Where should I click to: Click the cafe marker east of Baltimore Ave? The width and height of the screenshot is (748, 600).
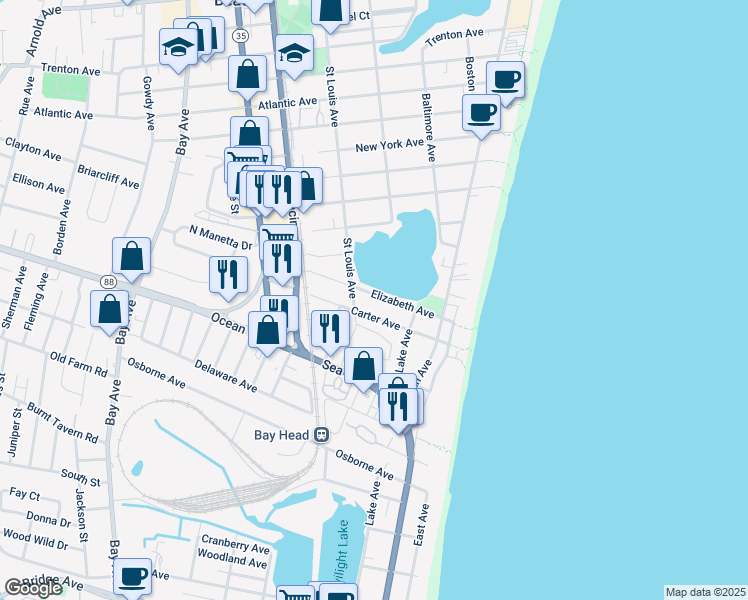(x=481, y=114)
